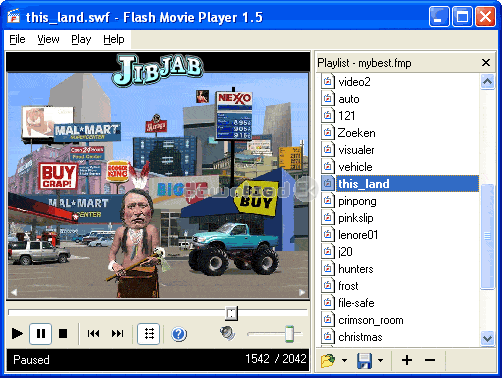Click the save playlist floppy disk icon

click(364, 361)
